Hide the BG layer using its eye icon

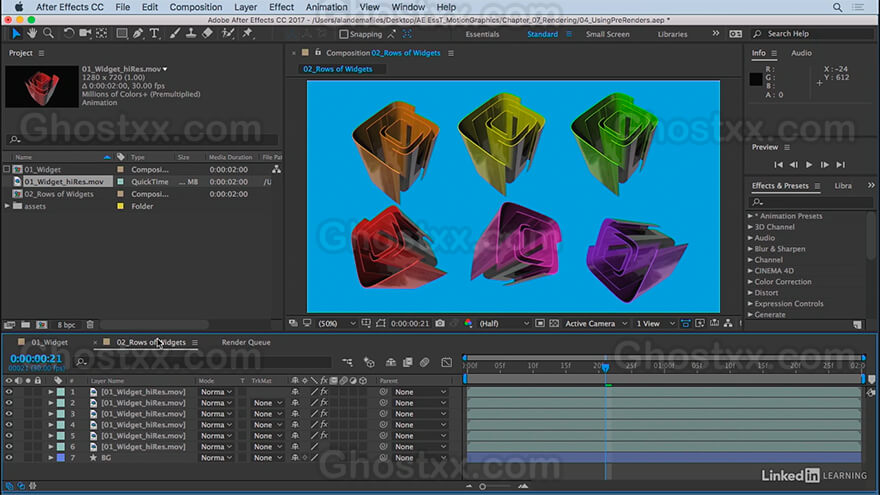click(8, 457)
